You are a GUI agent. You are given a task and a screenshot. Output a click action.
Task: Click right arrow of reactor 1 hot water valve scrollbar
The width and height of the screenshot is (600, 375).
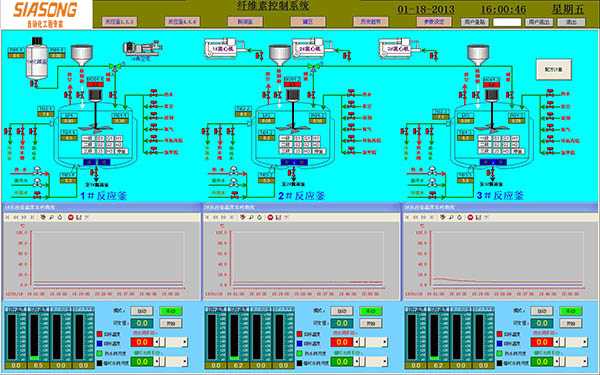click(x=185, y=342)
